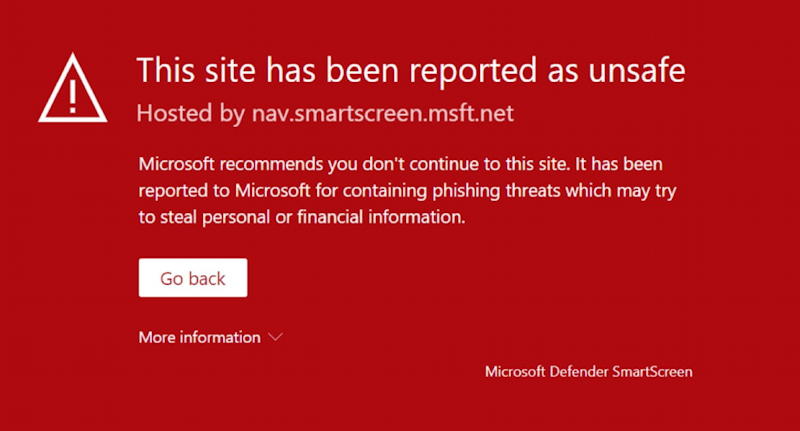Click the word 'unsafe' in the headline
The width and height of the screenshot is (800, 431).
pos(637,70)
